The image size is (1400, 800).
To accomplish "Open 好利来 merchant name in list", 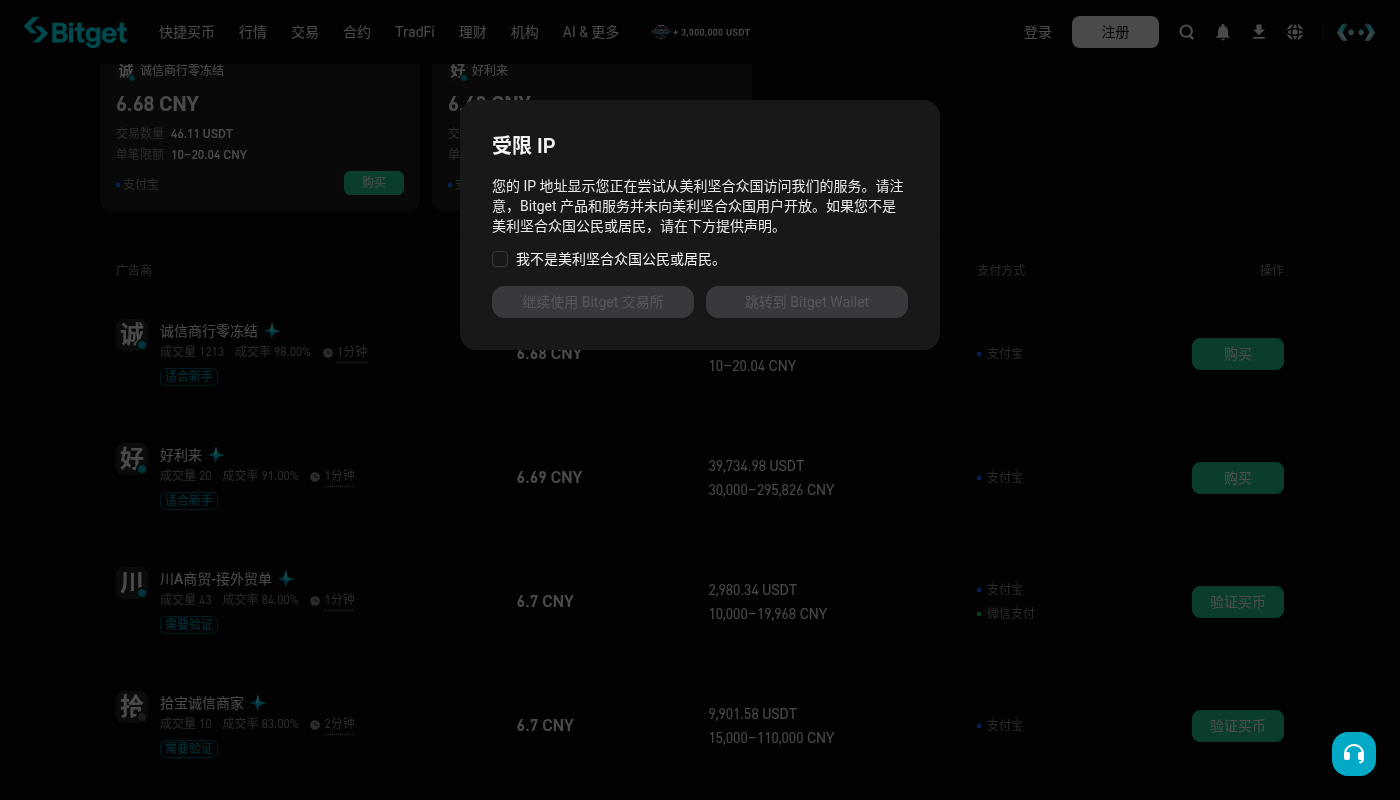I will (x=181, y=455).
